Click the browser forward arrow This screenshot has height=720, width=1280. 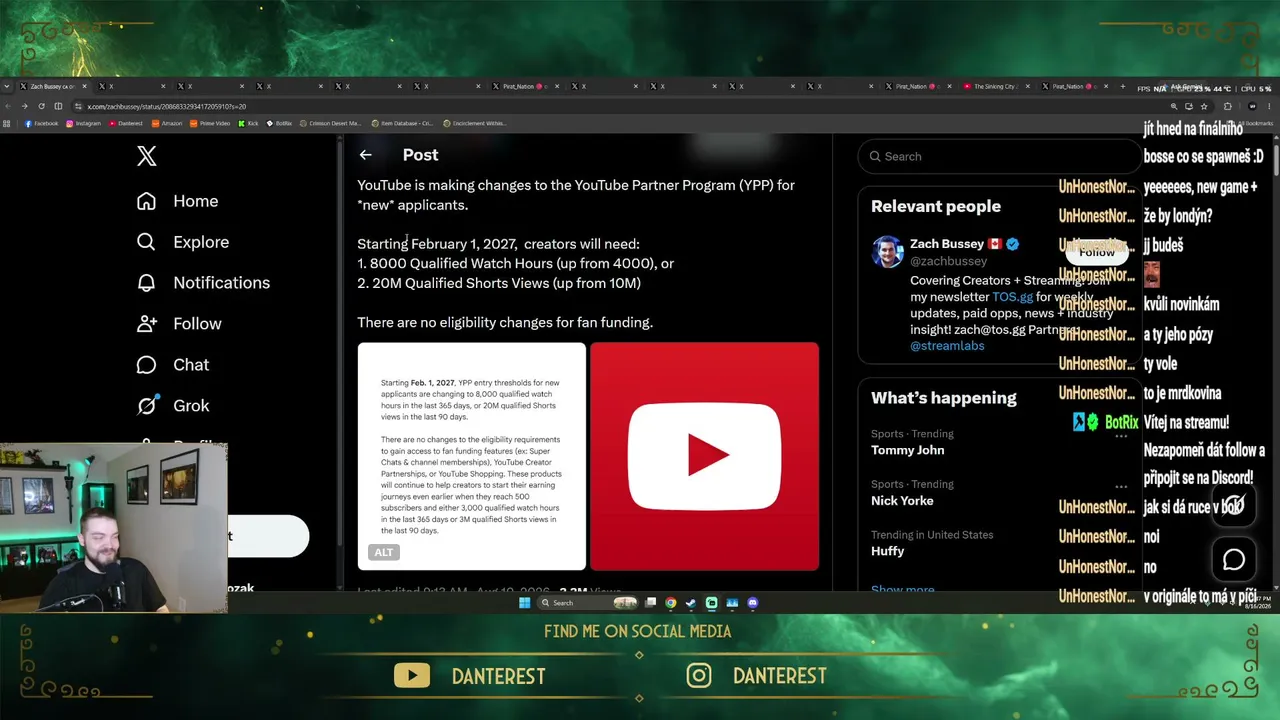coord(24,106)
